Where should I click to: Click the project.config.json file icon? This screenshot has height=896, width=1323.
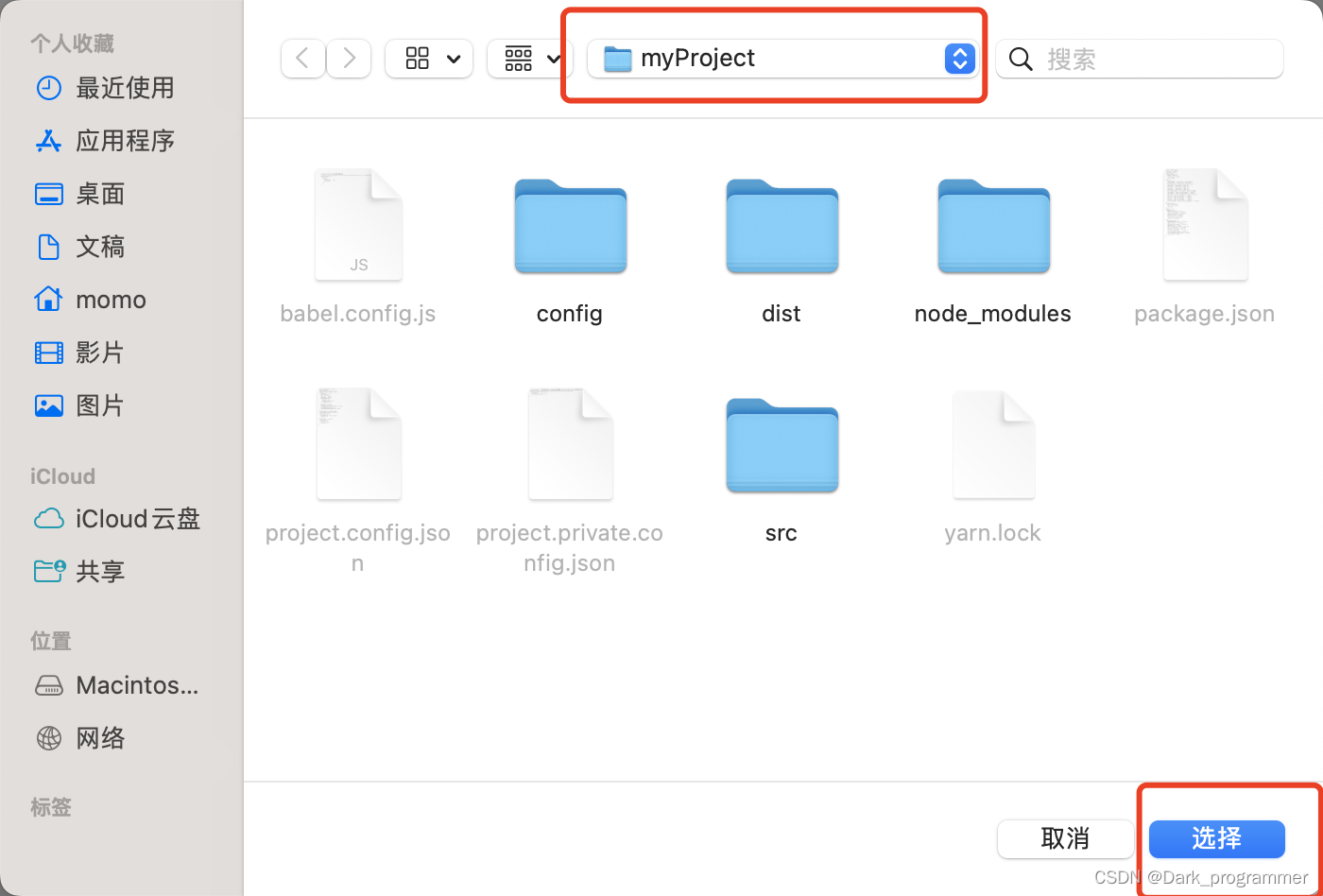coord(358,443)
